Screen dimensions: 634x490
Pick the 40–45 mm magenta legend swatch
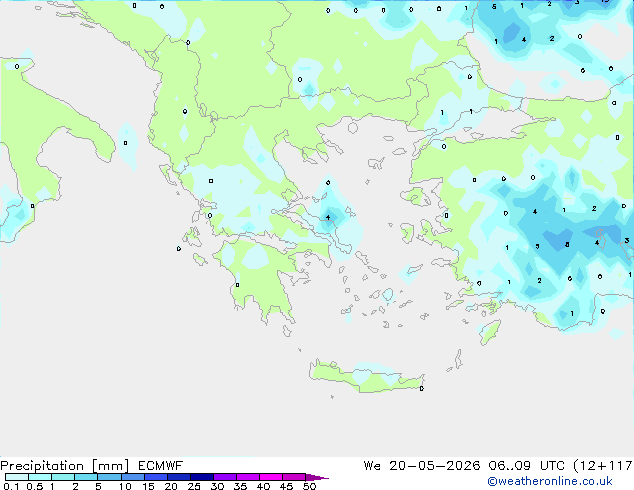click(x=271, y=477)
